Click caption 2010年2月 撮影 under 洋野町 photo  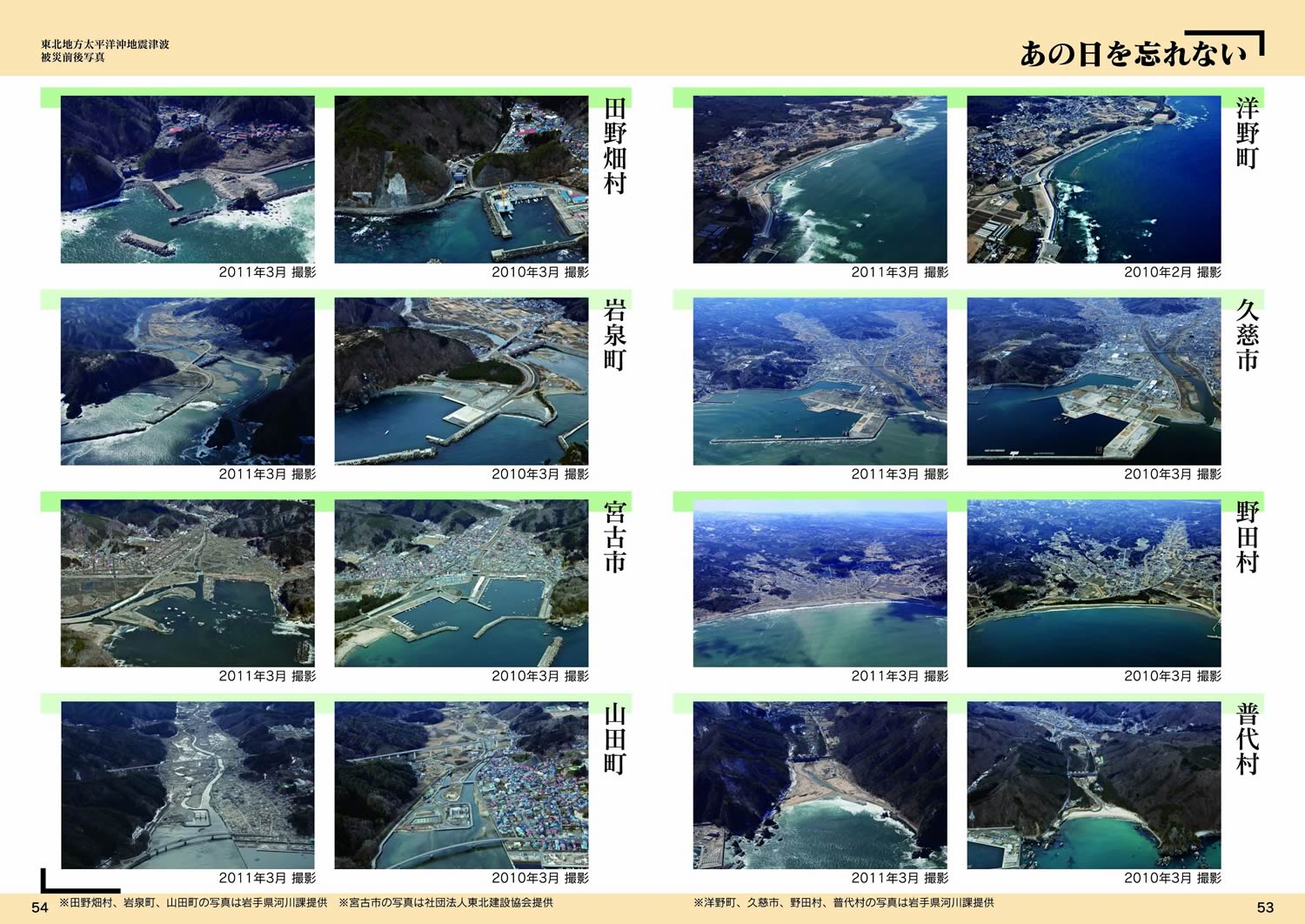tap(1173, 272)
